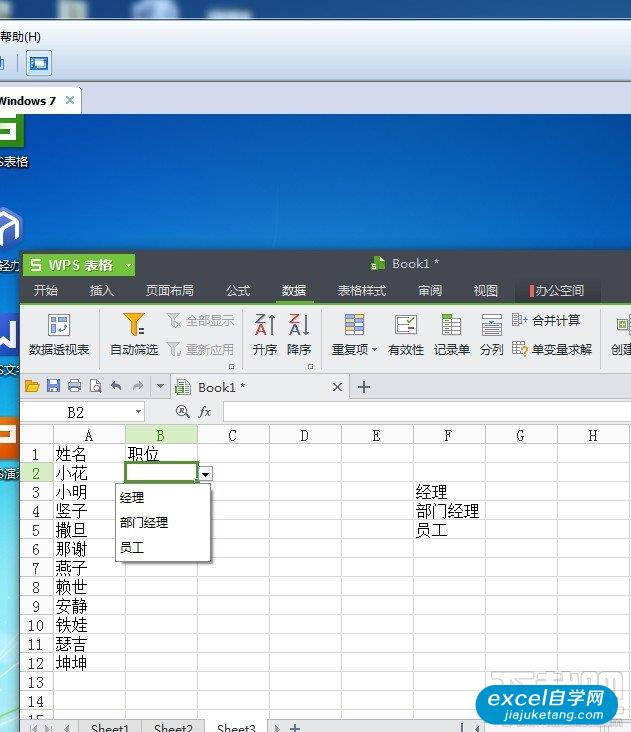
Task: Click the VM fullscreen icon in top toolbar
Action: point(39,63)
